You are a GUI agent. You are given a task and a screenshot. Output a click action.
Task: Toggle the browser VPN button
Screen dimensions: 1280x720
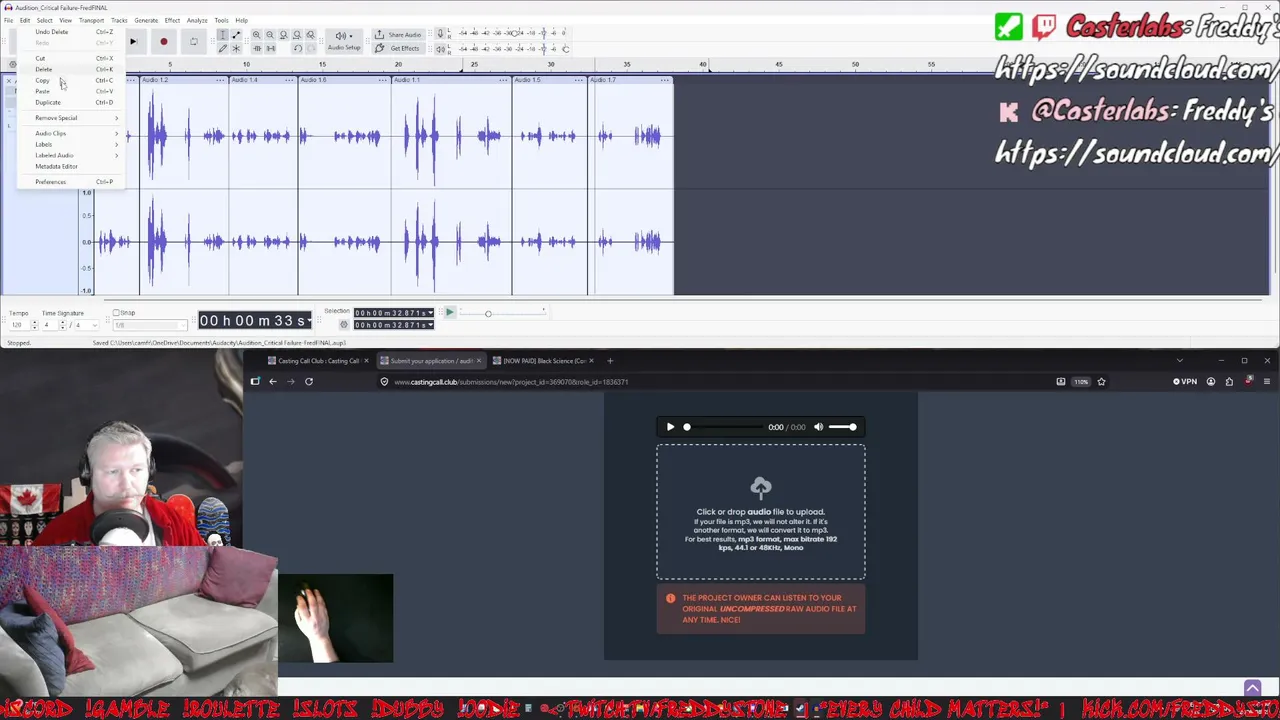tap(1185, 381)
